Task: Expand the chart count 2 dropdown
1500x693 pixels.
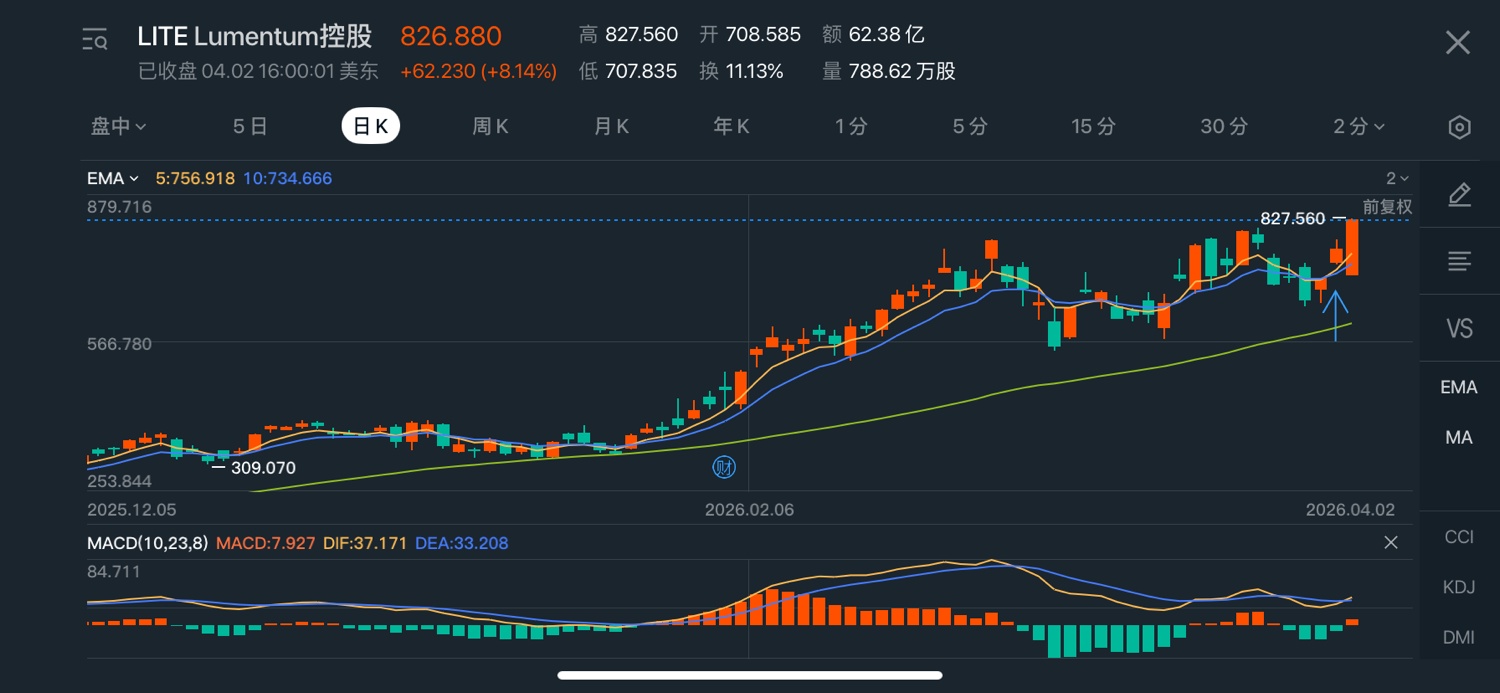Action: coord(1396,179)
